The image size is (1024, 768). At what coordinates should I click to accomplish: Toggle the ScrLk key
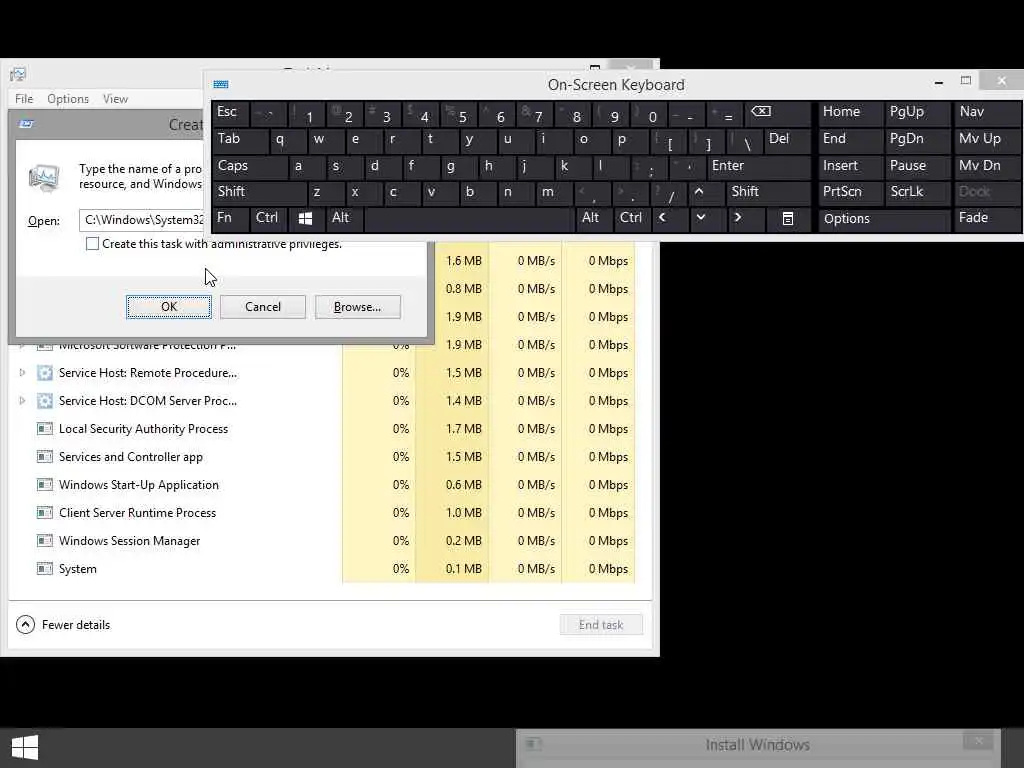(917, 192)
